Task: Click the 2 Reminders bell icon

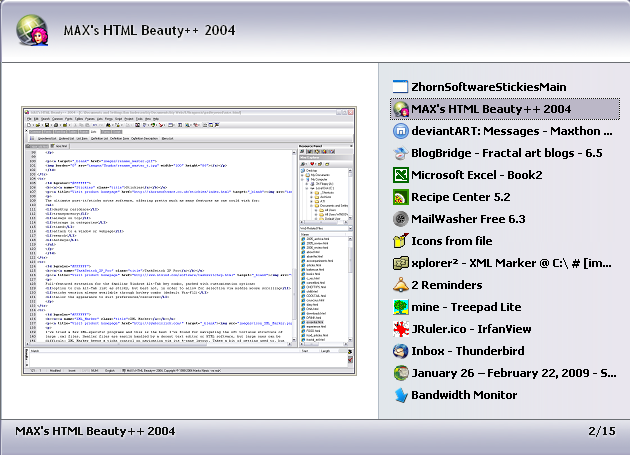Action: point(400,285)
